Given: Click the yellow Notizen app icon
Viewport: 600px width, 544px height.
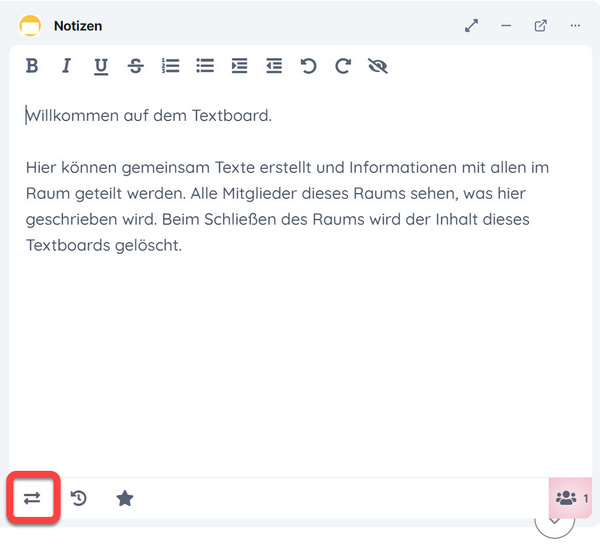Looking at the screenshot, I should 30,26.
